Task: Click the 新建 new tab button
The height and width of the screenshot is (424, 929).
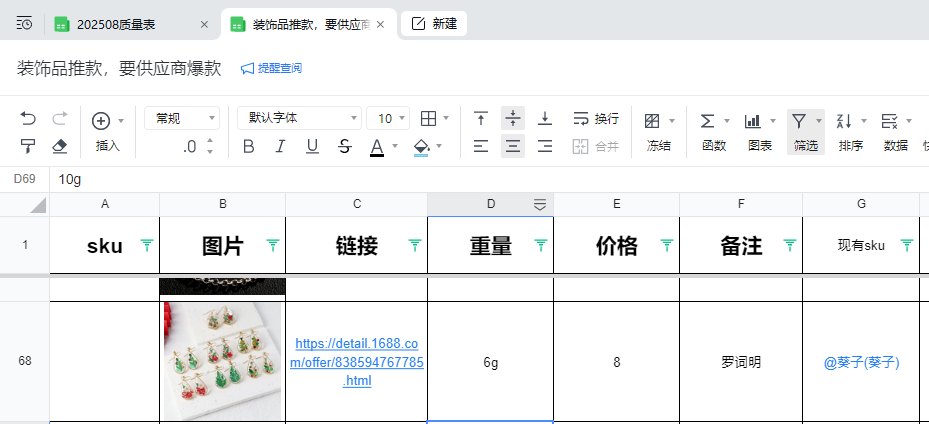Action: coord(434,24)
